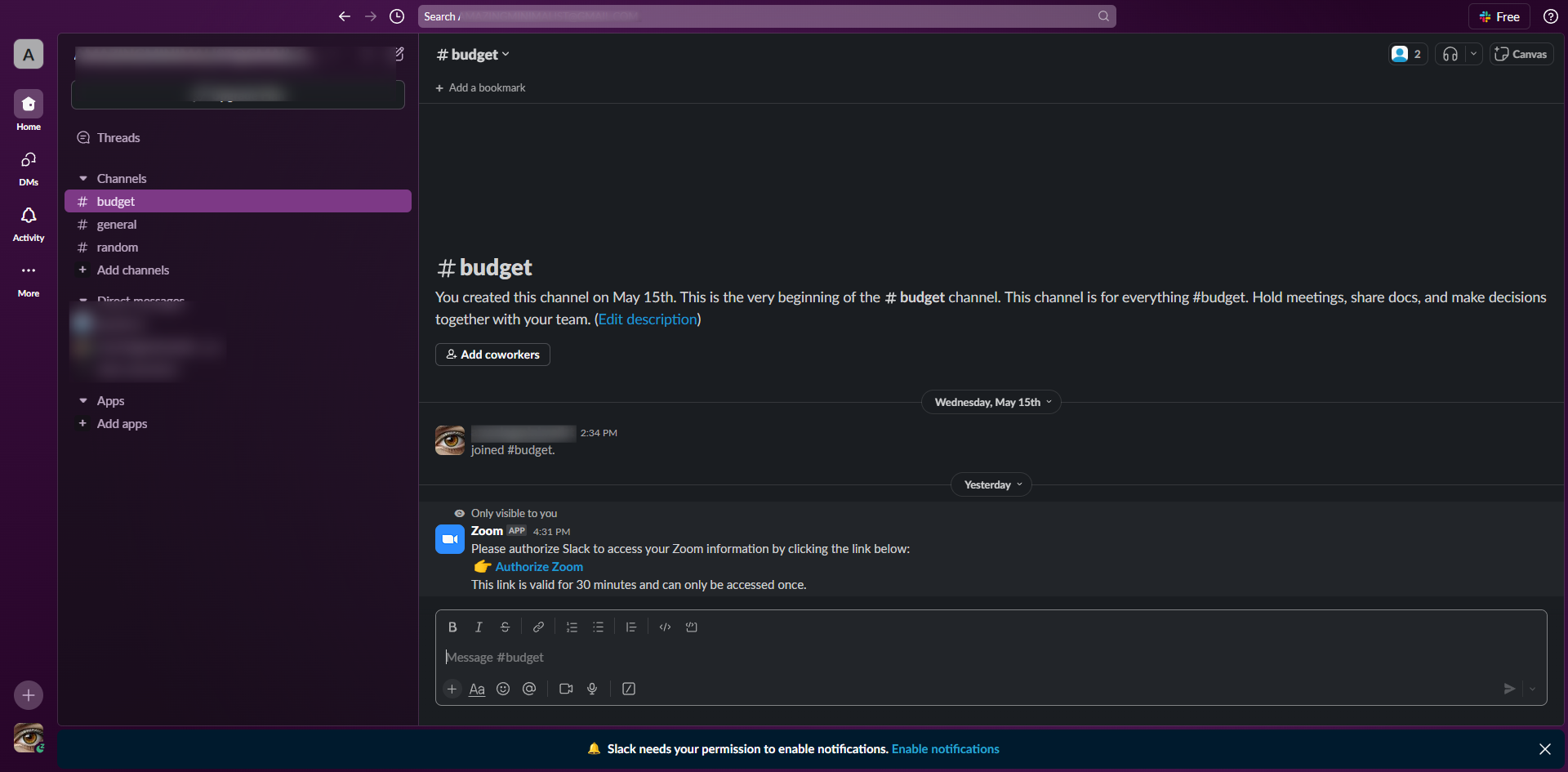Toggle bold formatting

(x=452, y=627)
